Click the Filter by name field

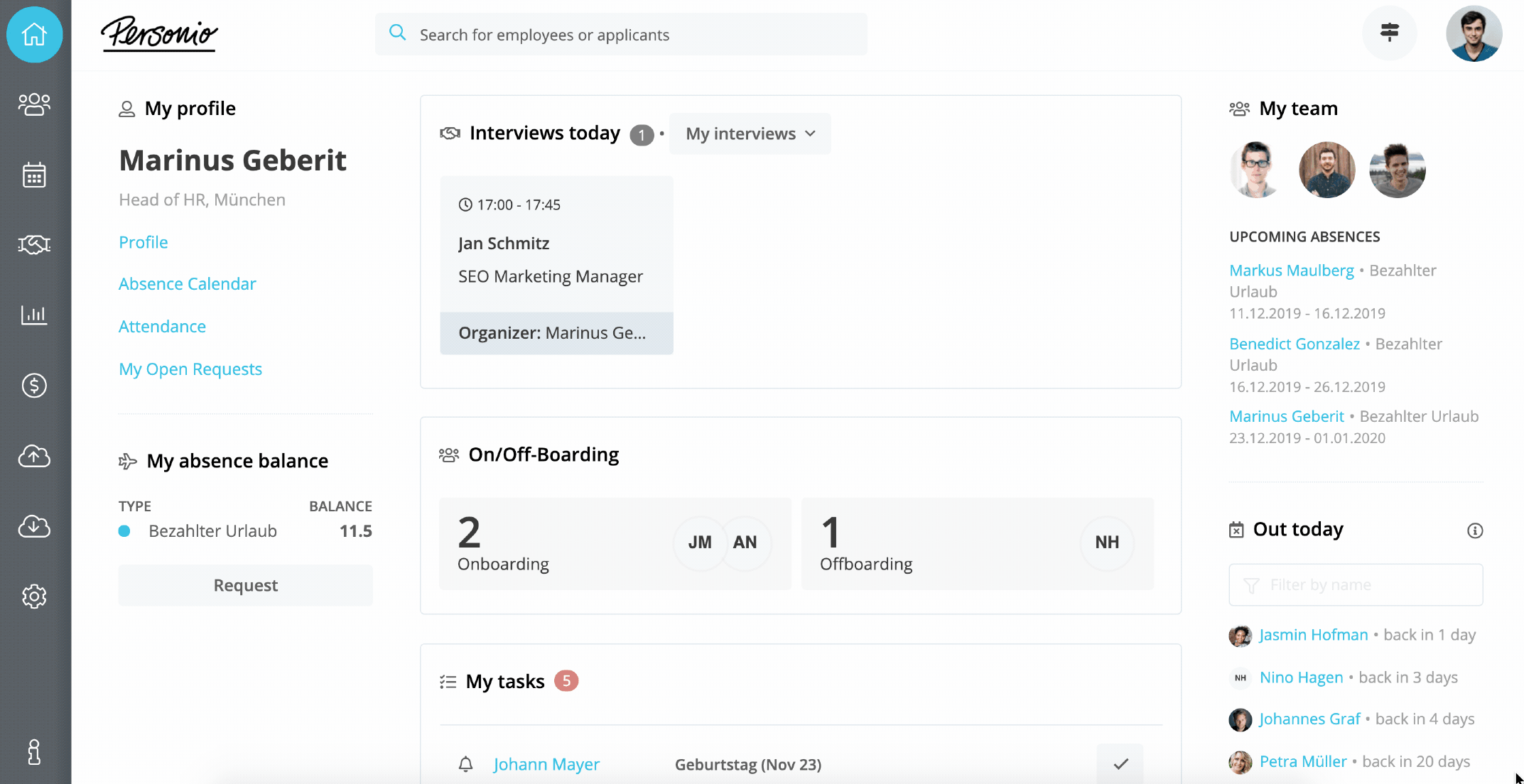point(1356,585)
